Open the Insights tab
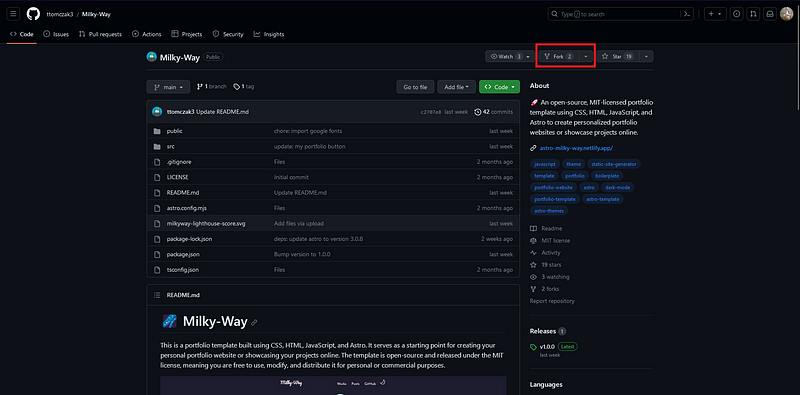This screenshot has height=395, width=800. point(269,34)
